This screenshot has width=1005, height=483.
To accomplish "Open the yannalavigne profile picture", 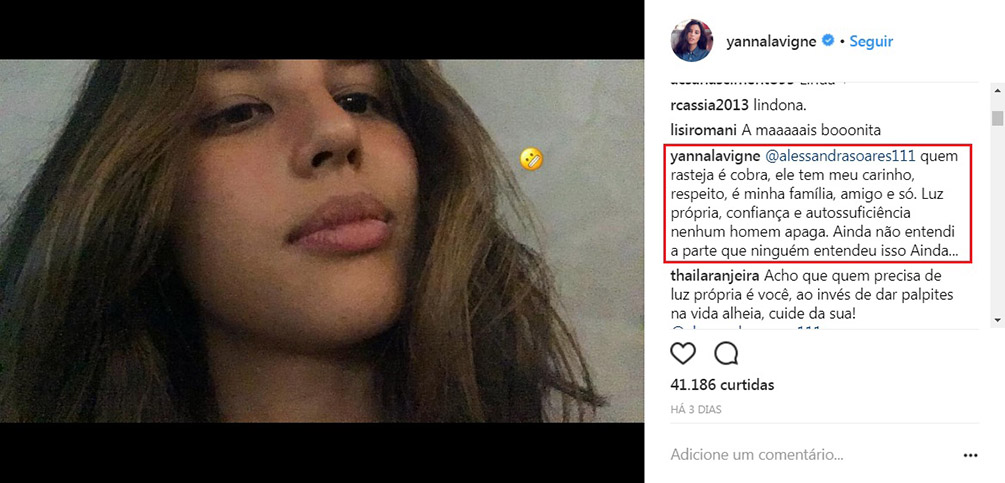I will tap(690, 41).
